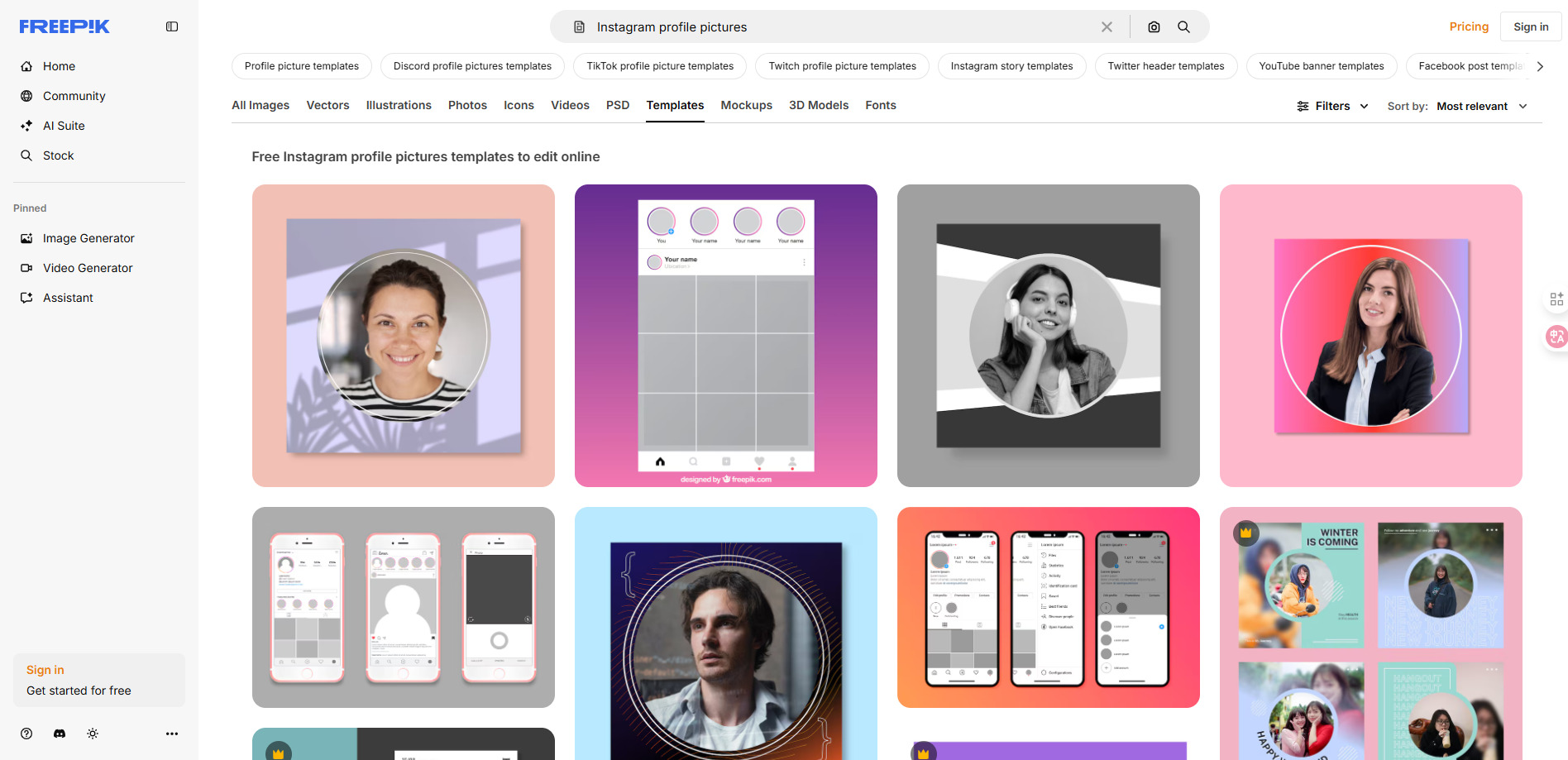Click the Sign in button at top right
Viewport: 1568px width, 760px height.
(x=1531, y=26)
